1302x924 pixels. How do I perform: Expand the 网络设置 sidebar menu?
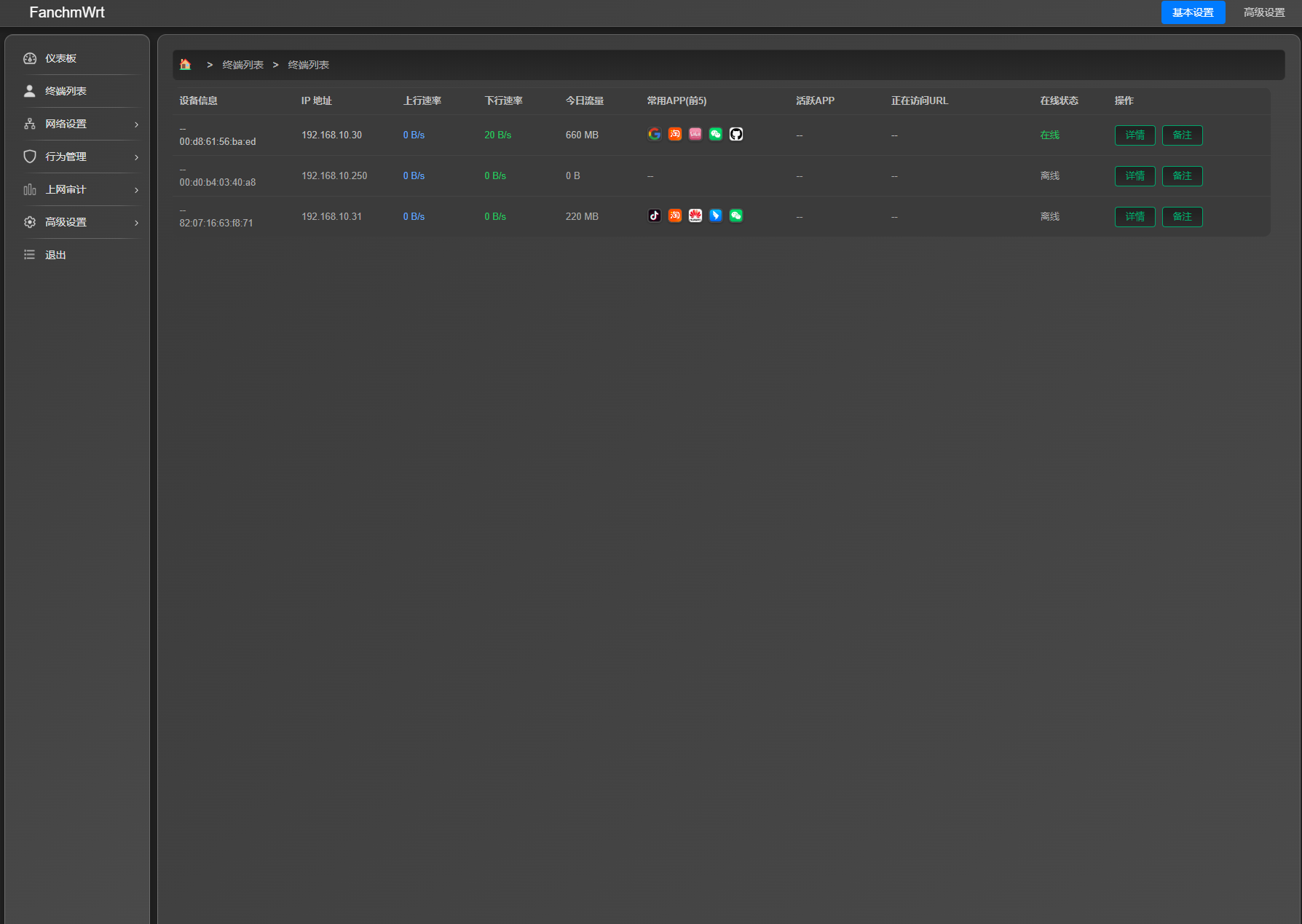pyautogui.click(x=80, y=124)
